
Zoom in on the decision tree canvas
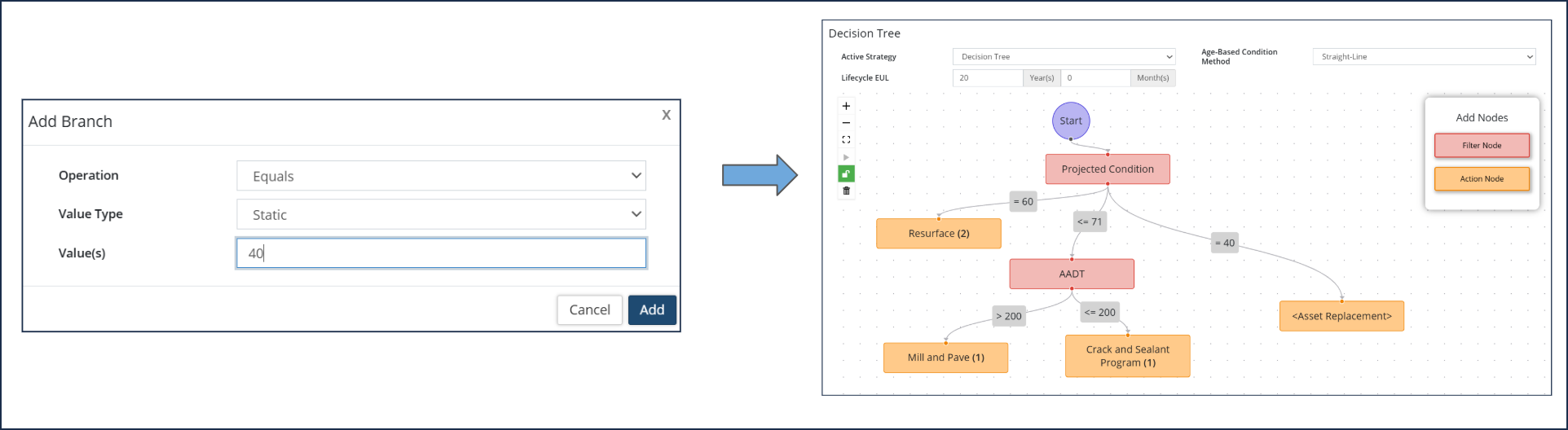(x=846, y=106)
